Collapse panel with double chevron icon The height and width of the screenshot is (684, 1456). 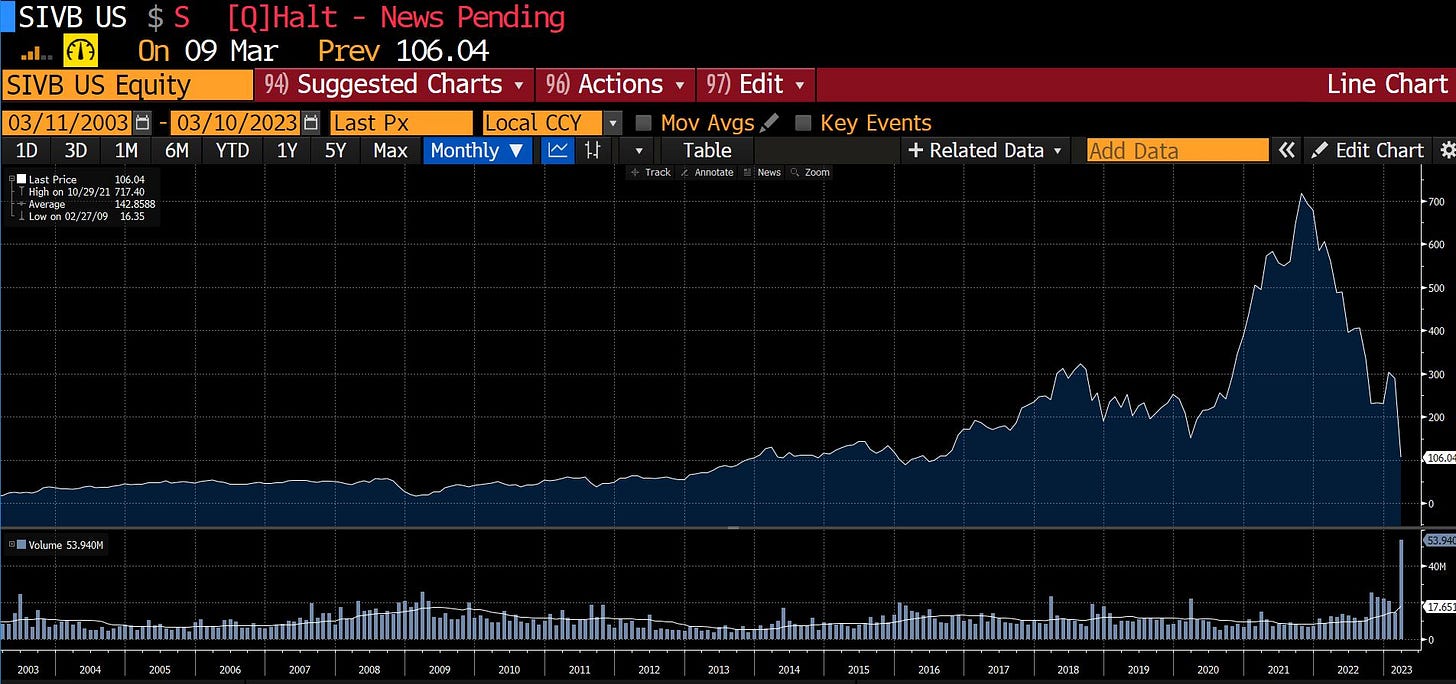(1286, 150)
